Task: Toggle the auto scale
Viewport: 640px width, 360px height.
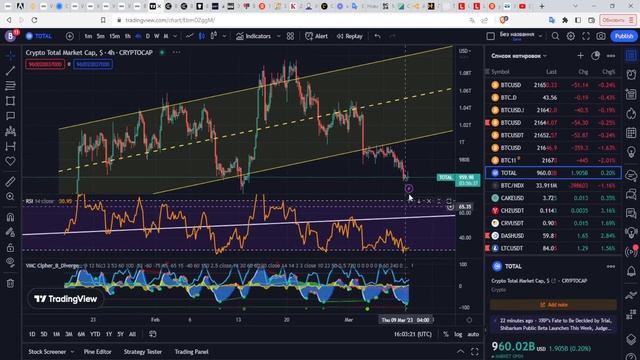Action: 473,334
